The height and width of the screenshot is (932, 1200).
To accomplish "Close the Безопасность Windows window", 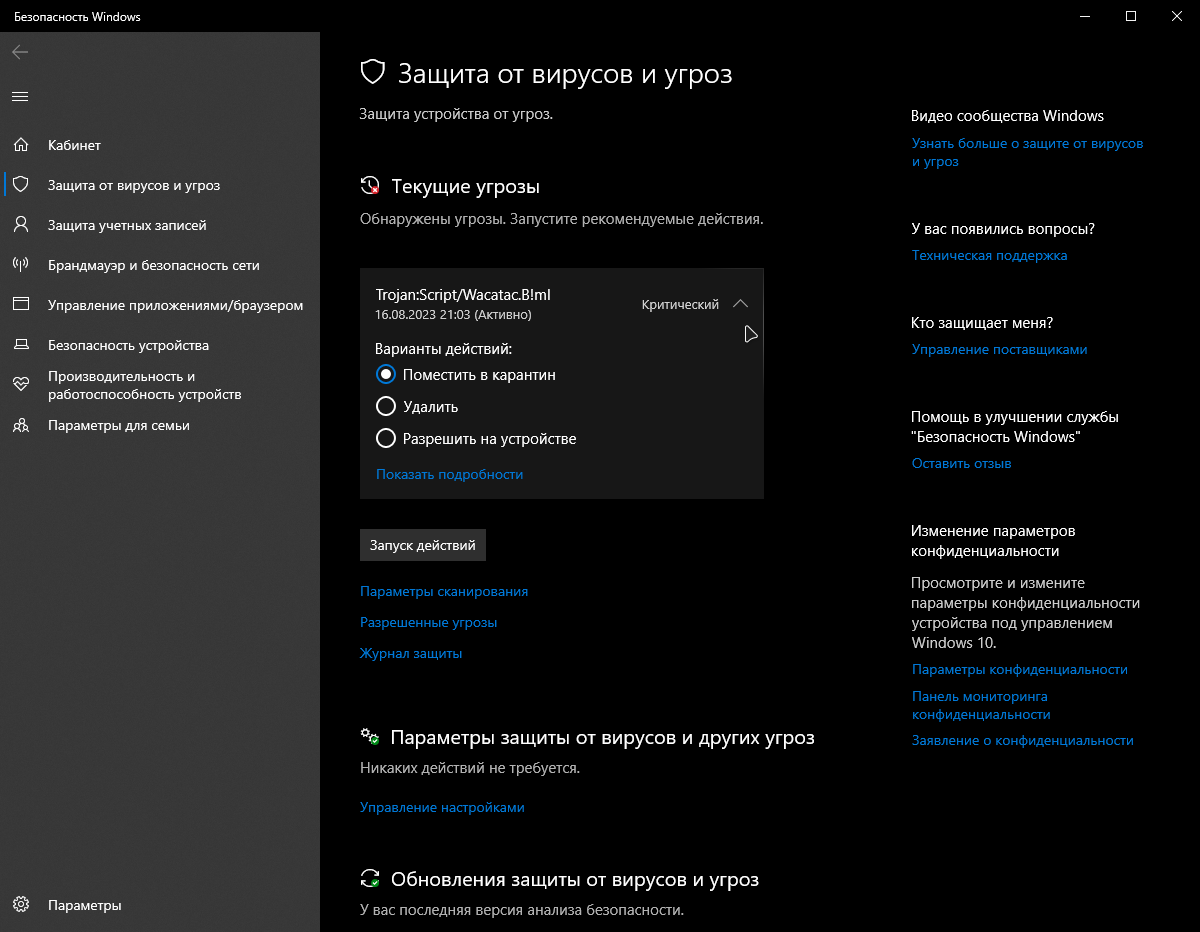I will (1176, 16).
